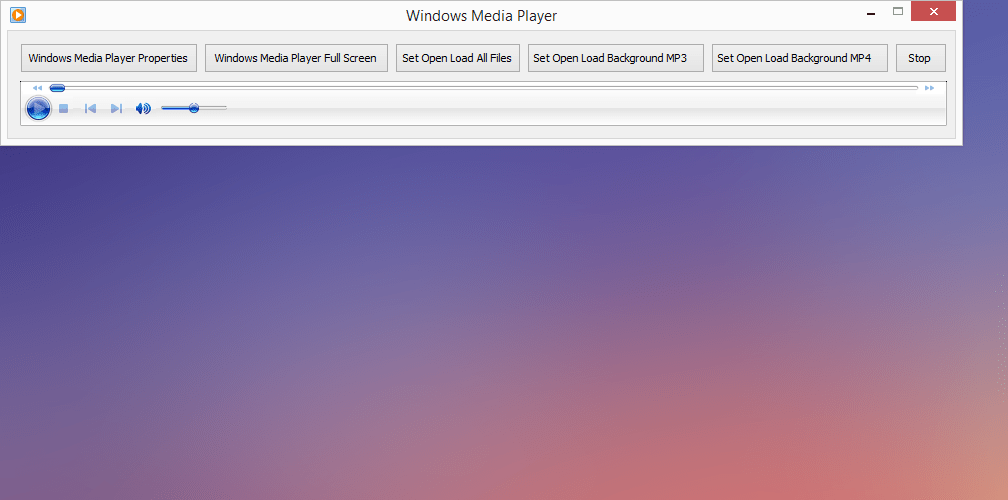
Task: Click the fast-forward double-arrow icon
Action: [929, 88]
